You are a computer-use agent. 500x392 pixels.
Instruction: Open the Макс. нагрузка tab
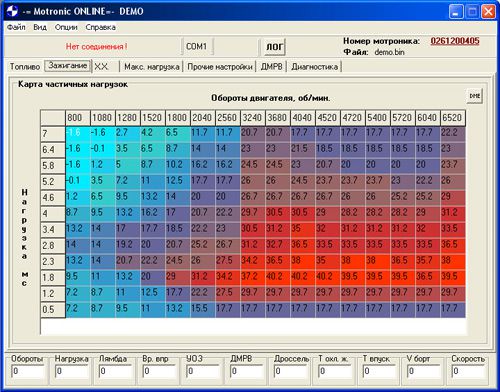click(152, 67)
